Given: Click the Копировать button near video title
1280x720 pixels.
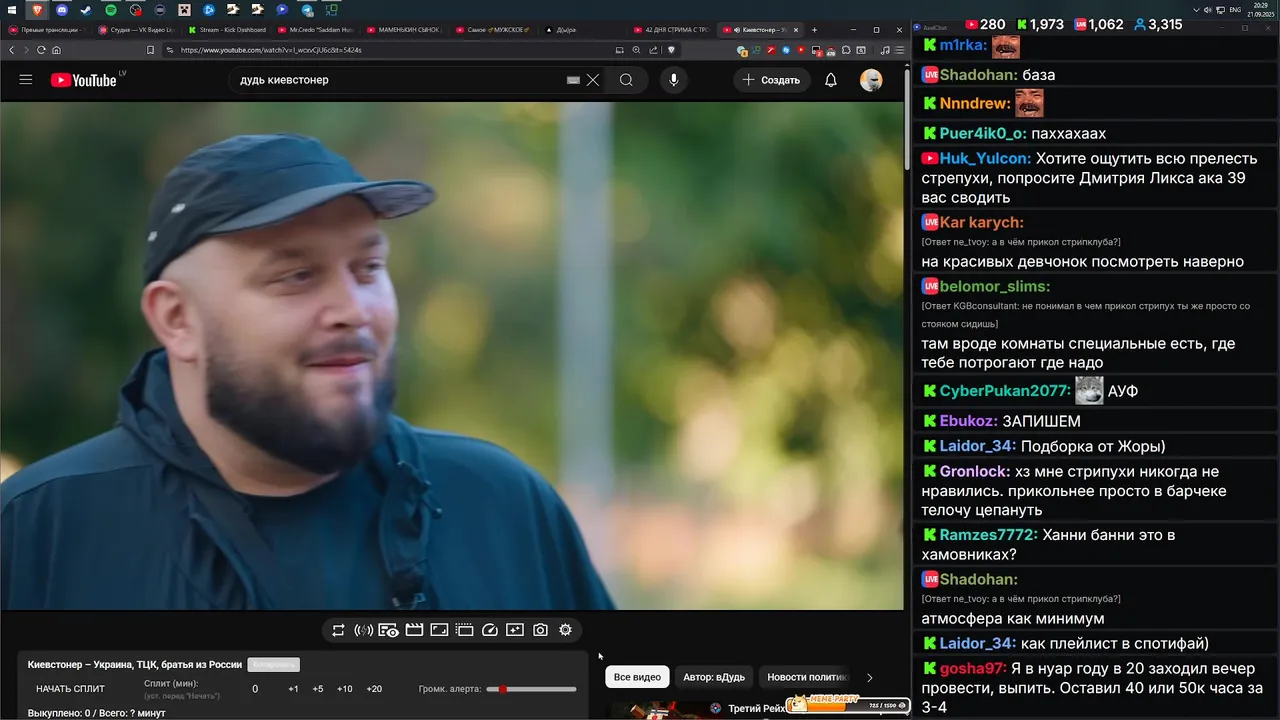Looking at the screenshot, I should pyautogui.click(x=273, y=664).
